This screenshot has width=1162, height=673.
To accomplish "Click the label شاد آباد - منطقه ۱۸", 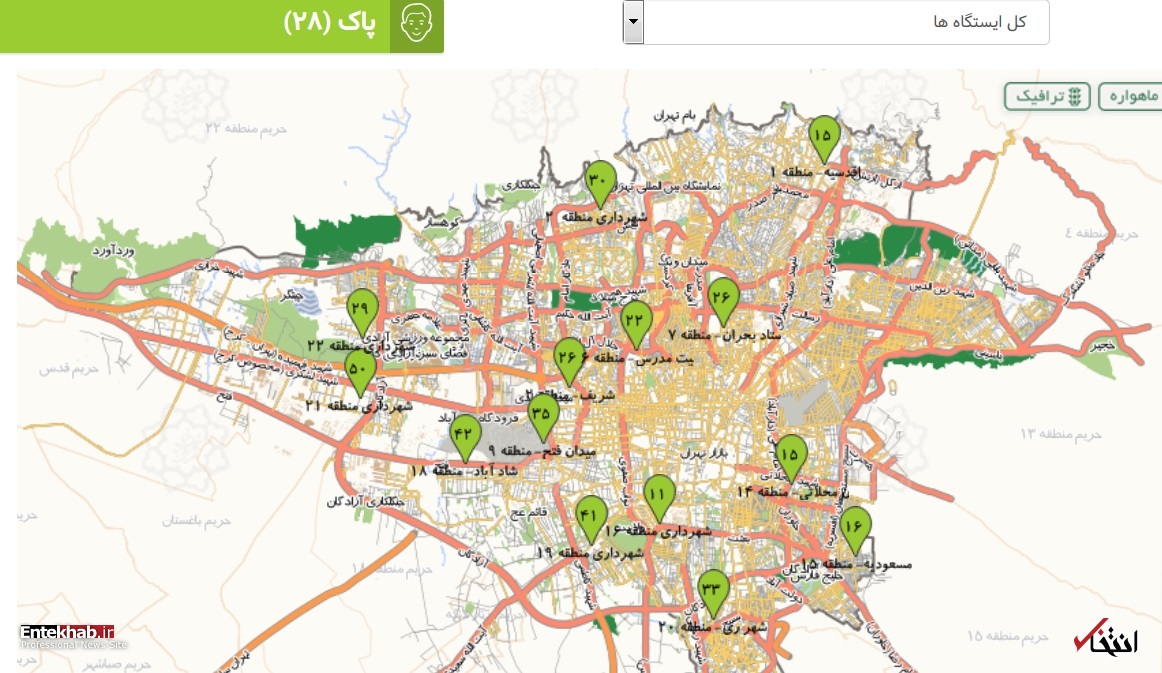I will coord(464,471).
